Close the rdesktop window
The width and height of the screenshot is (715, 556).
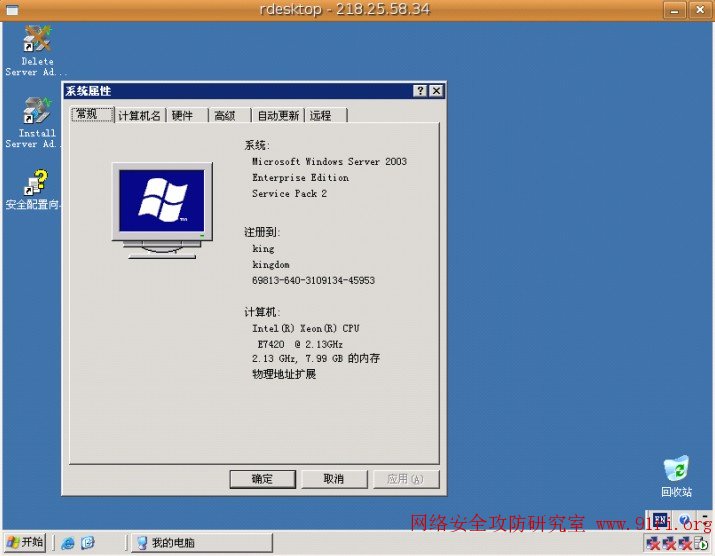[x=700, y=10]
